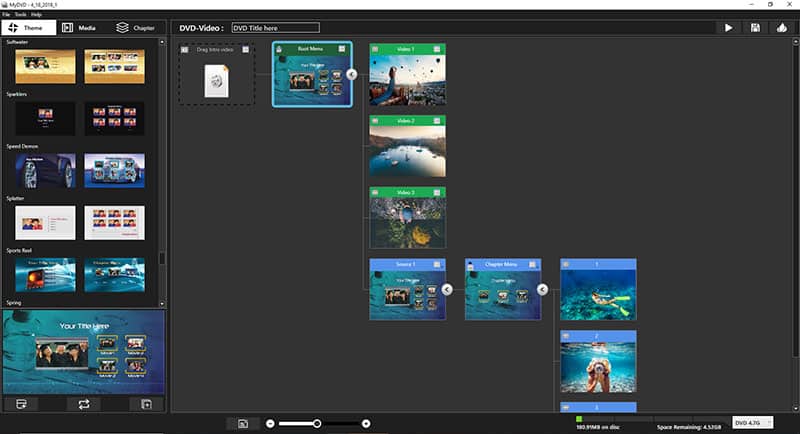Click the fit-to-view icon beside the zoom slider
Screen dimensions: 800x434
click(243, 423)
